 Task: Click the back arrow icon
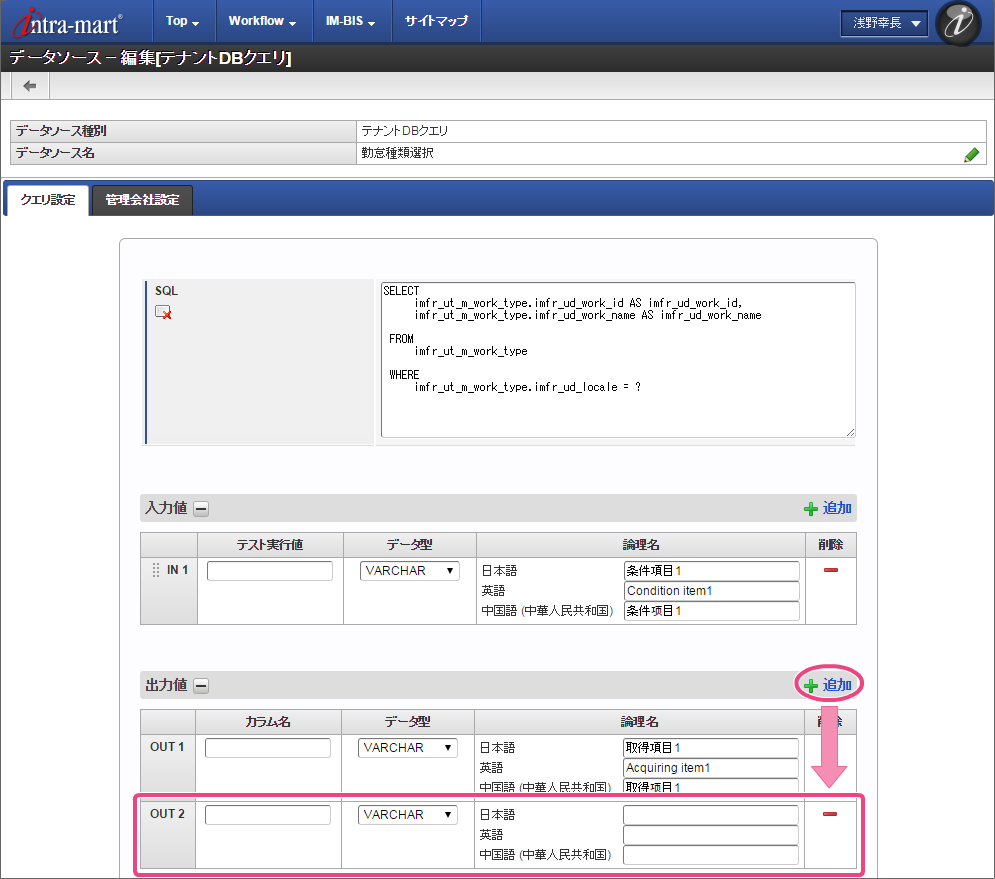click(30, 86)
